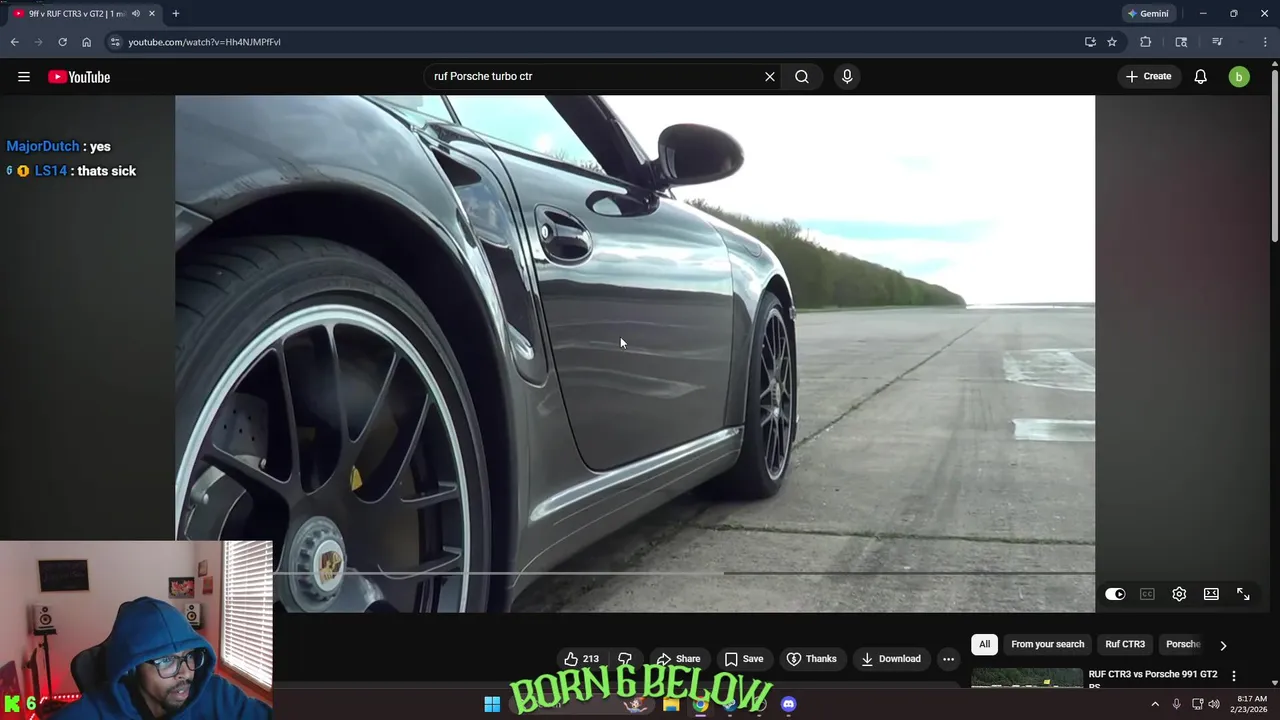Open more actions ellipsis menu

[948, 659]
